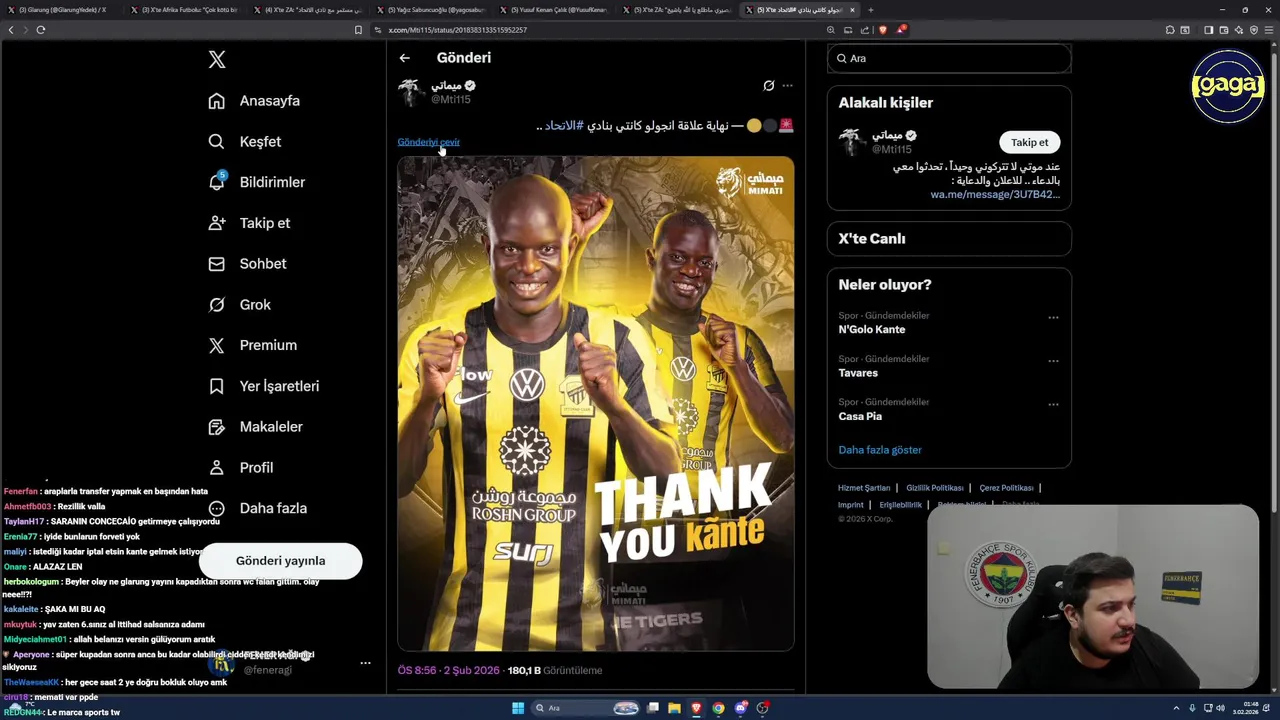Open Keşfet explore page

(x=245, y=142)
